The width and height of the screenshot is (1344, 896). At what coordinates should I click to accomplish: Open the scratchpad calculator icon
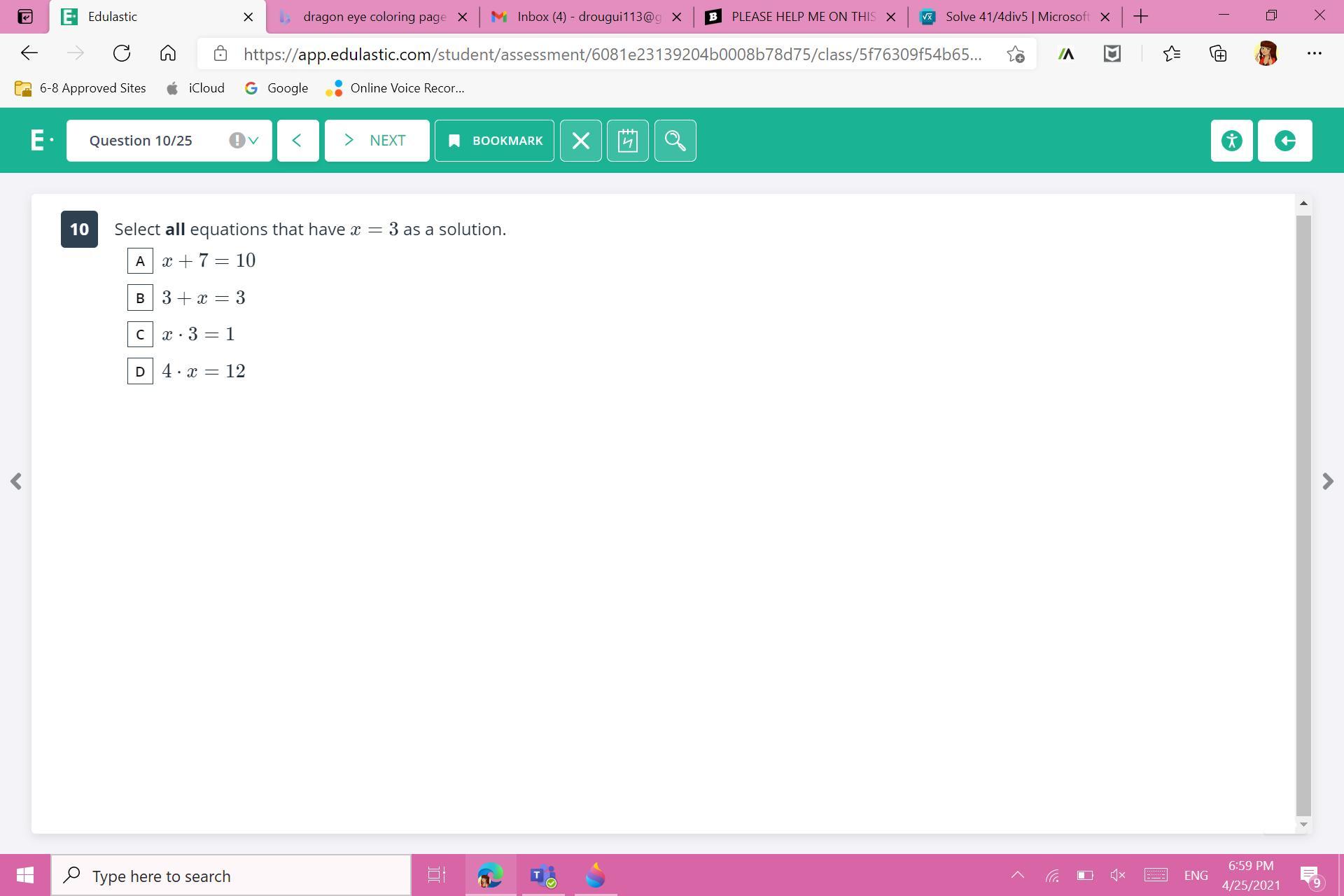click(627, 141)
